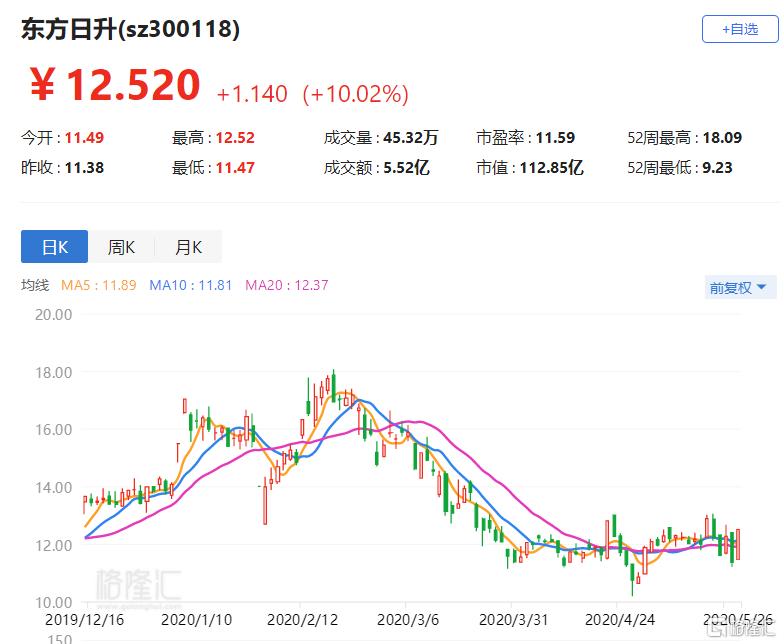Click the 今开 value 11.49
The image size is (782, 644).
pos(84,138)
